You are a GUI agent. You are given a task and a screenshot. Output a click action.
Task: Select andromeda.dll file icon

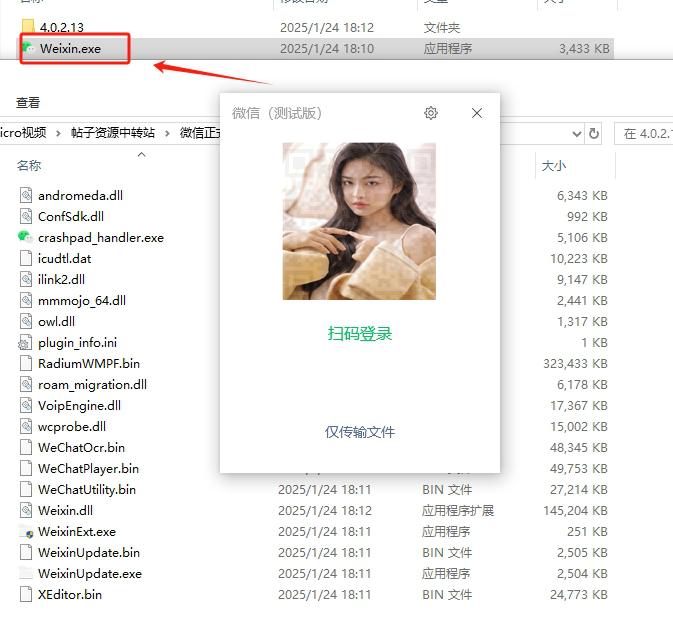point(26,195)
